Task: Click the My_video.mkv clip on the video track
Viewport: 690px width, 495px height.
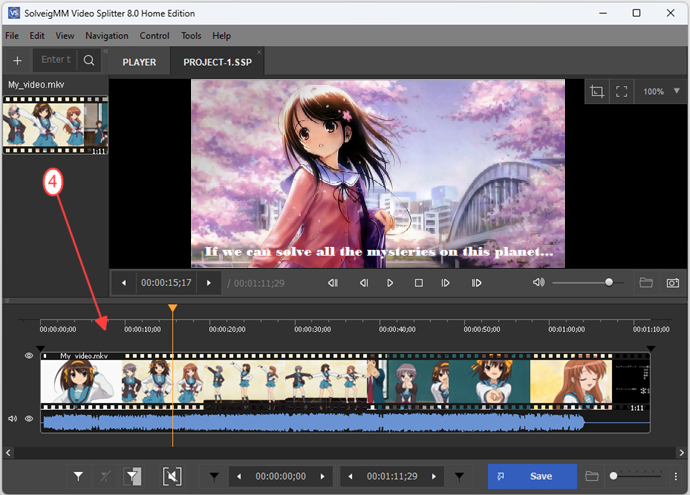Action: pyautogui.click(x=345, y=381)
